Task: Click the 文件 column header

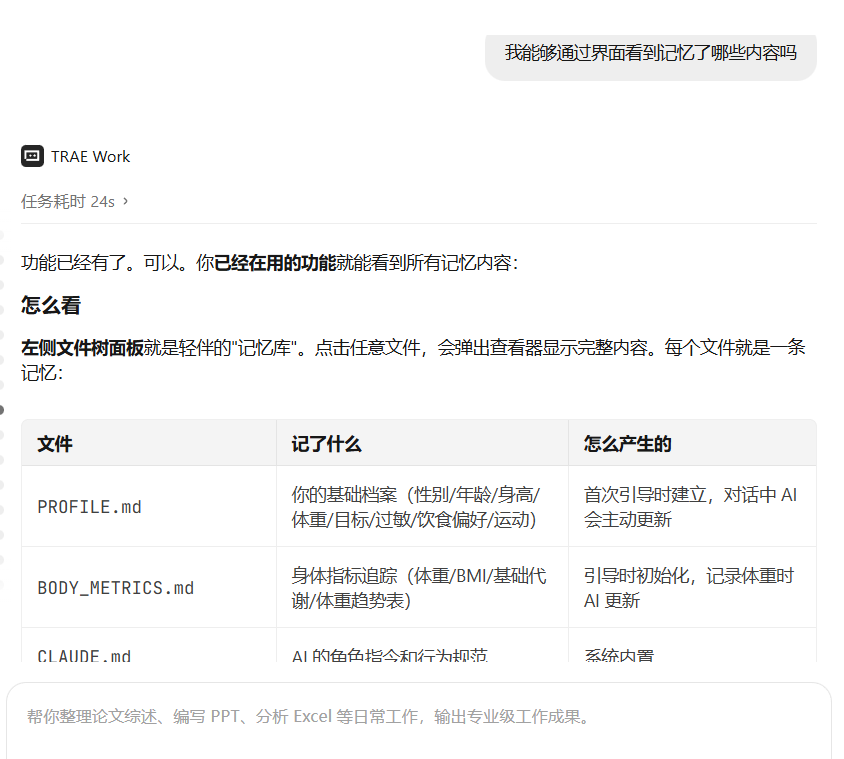Action: coord(149,444)
